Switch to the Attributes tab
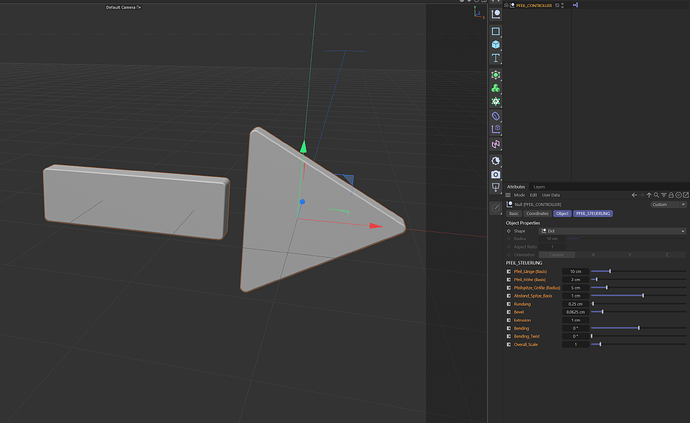 tap(516, 187)
